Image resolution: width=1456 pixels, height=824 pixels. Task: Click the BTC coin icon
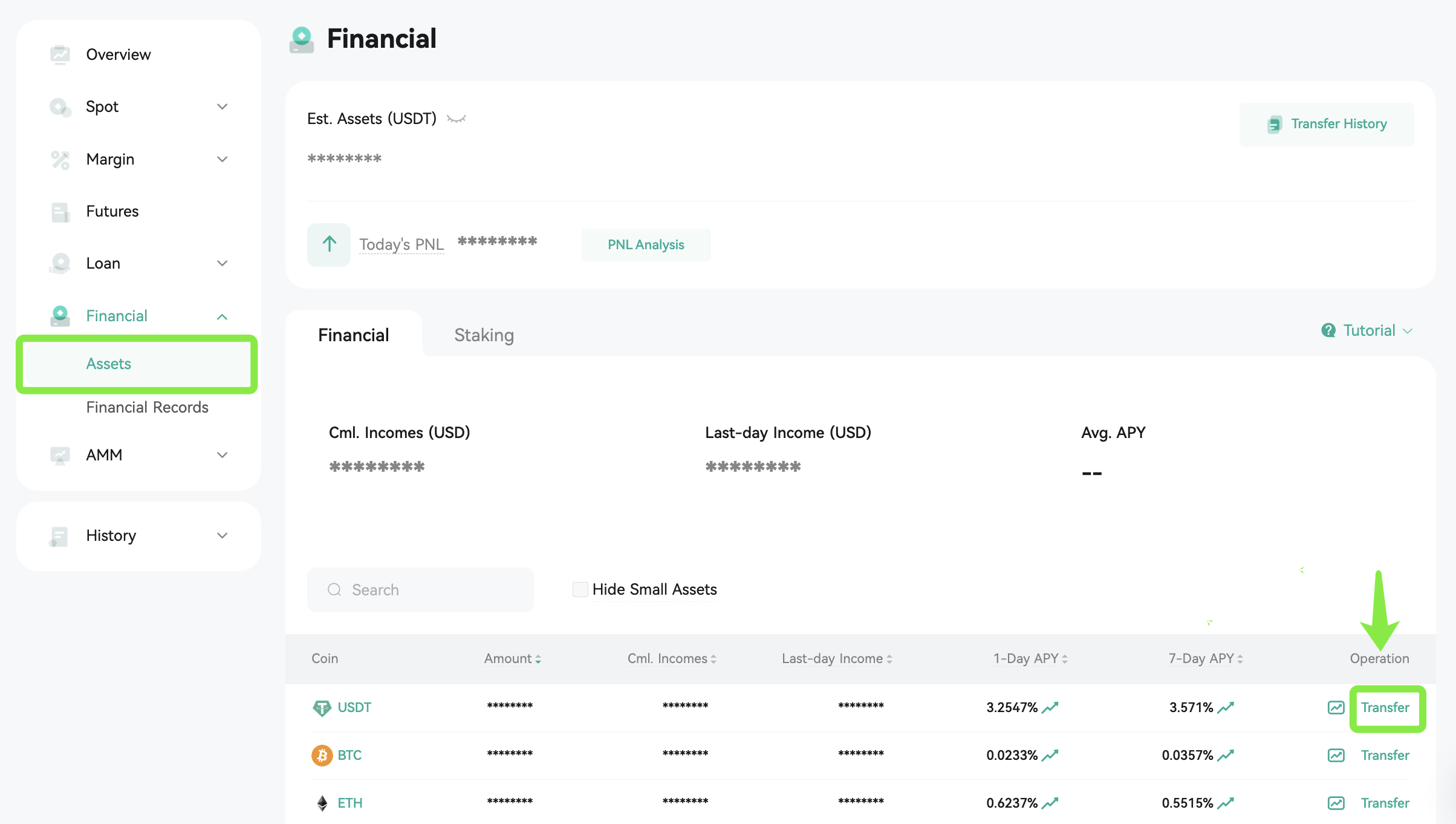coord(322,755)
